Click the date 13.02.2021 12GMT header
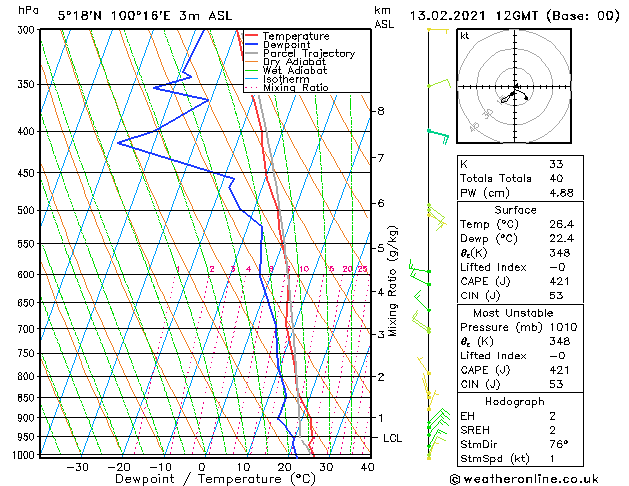 pos(474,16)
